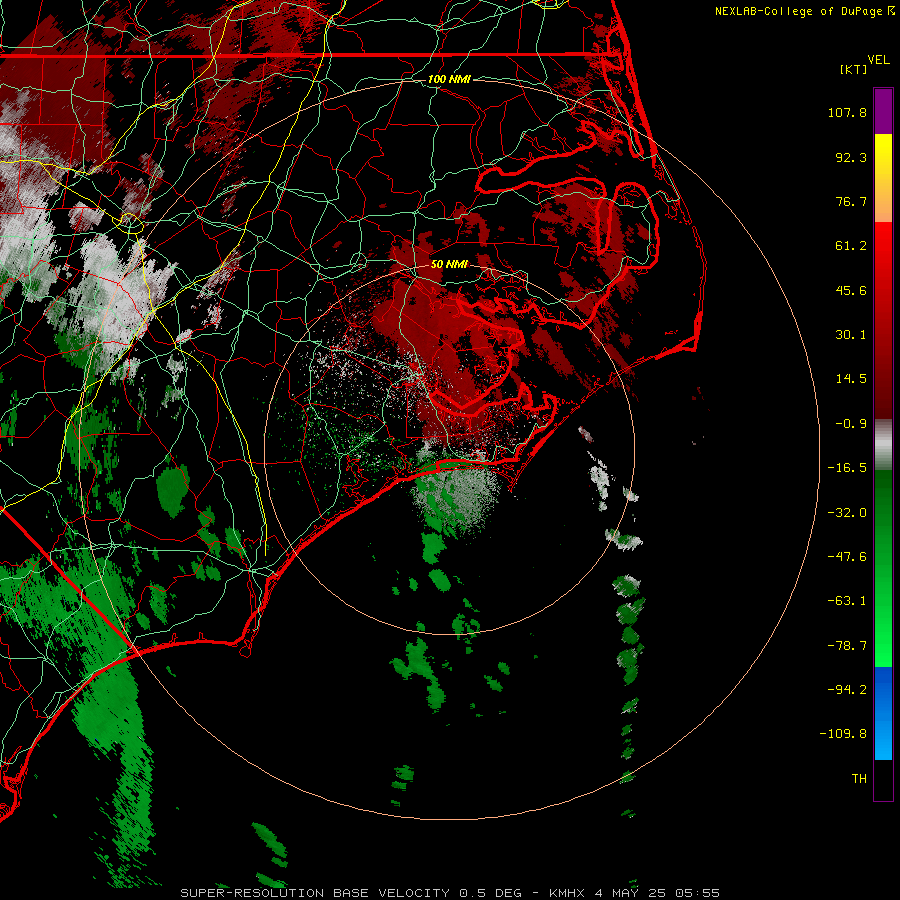Pick the green segment of the velocity scale

[x=883, y=568]
